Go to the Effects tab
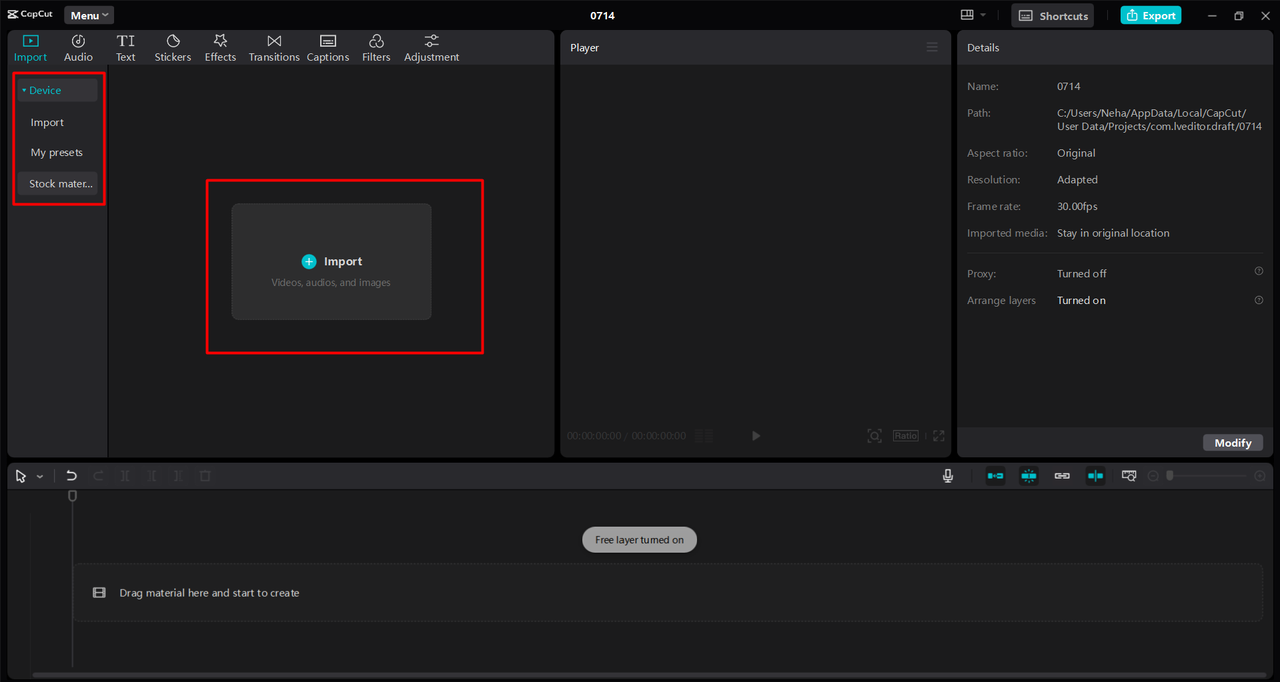Screen dimensions: 1280x682 220,48
